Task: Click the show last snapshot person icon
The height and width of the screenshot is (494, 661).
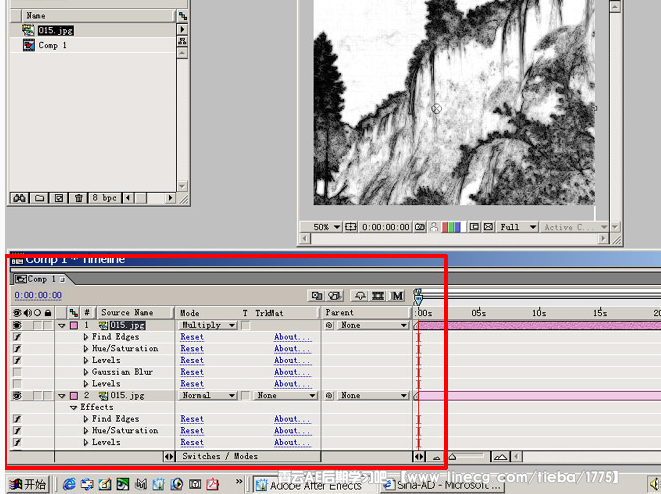Action: click(433, 227)
